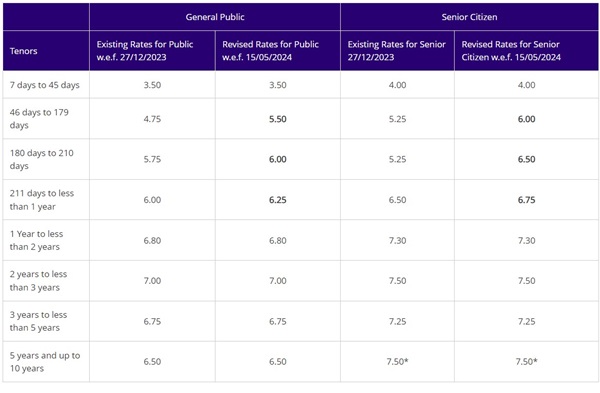Image resolution: width=600 pixels, height=393 pixels.
Task: Click the 211 days to less than 1 year cell
Action: pyautogui.click(x=46, y=200)
